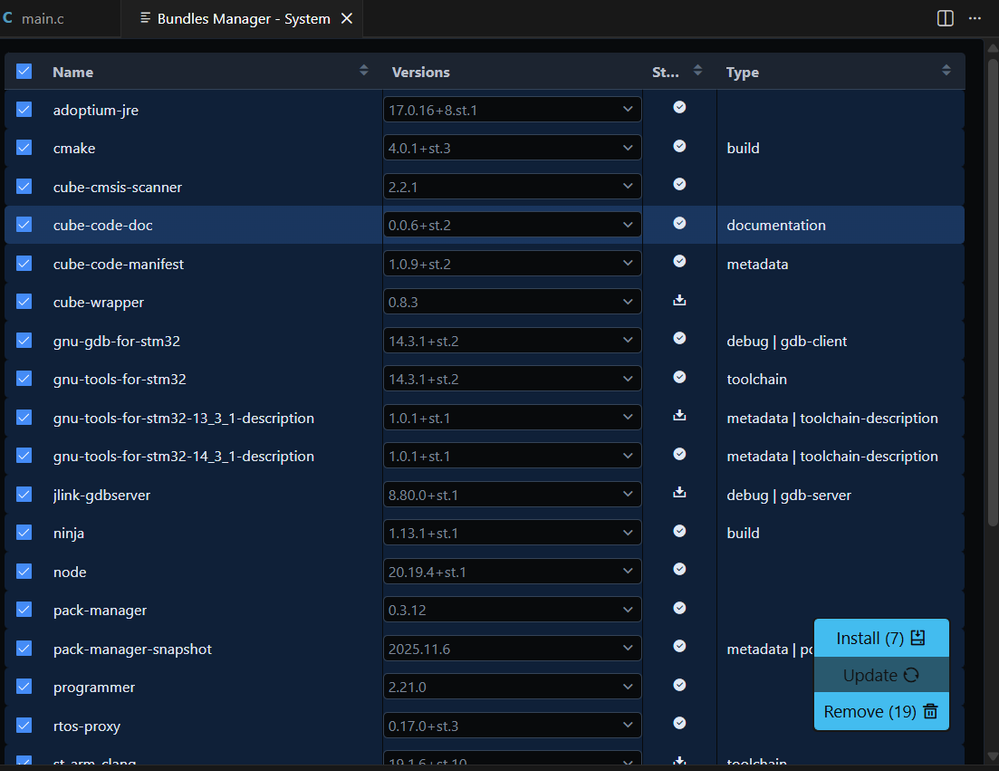Uncheck the cube-code-doc checkbox
999x771 pixels.
coord(24,225)
